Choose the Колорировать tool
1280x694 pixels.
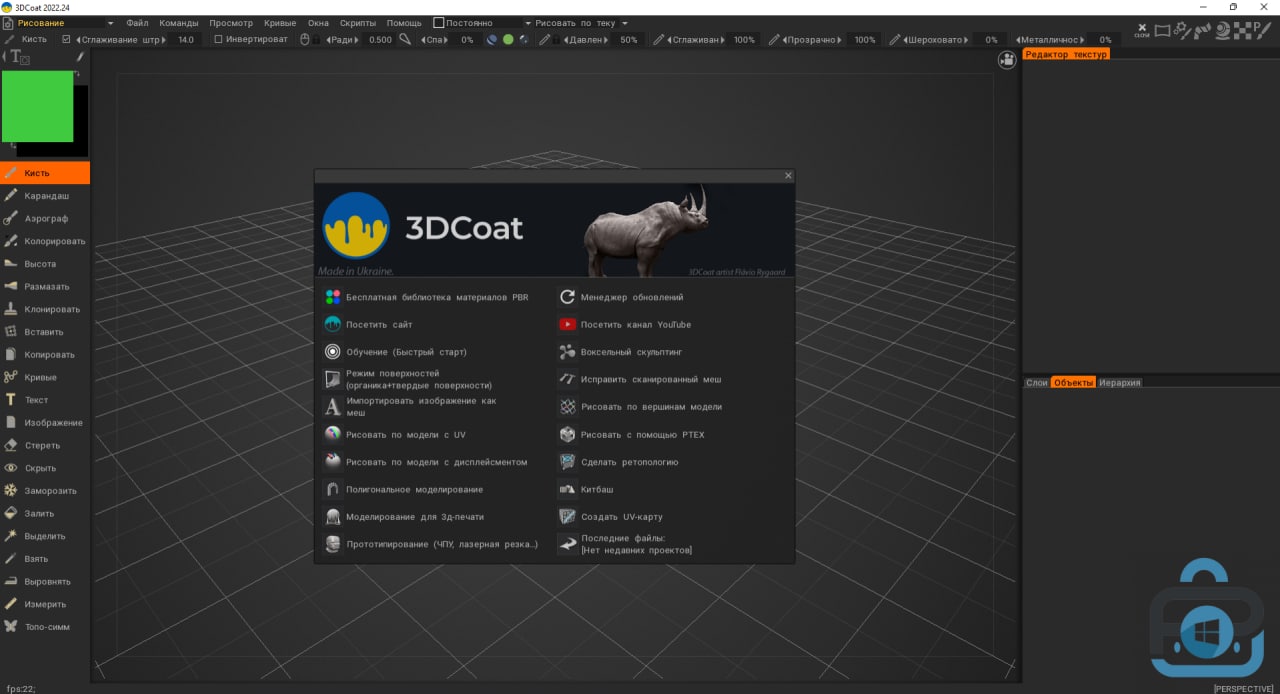[x=45, y=241]
